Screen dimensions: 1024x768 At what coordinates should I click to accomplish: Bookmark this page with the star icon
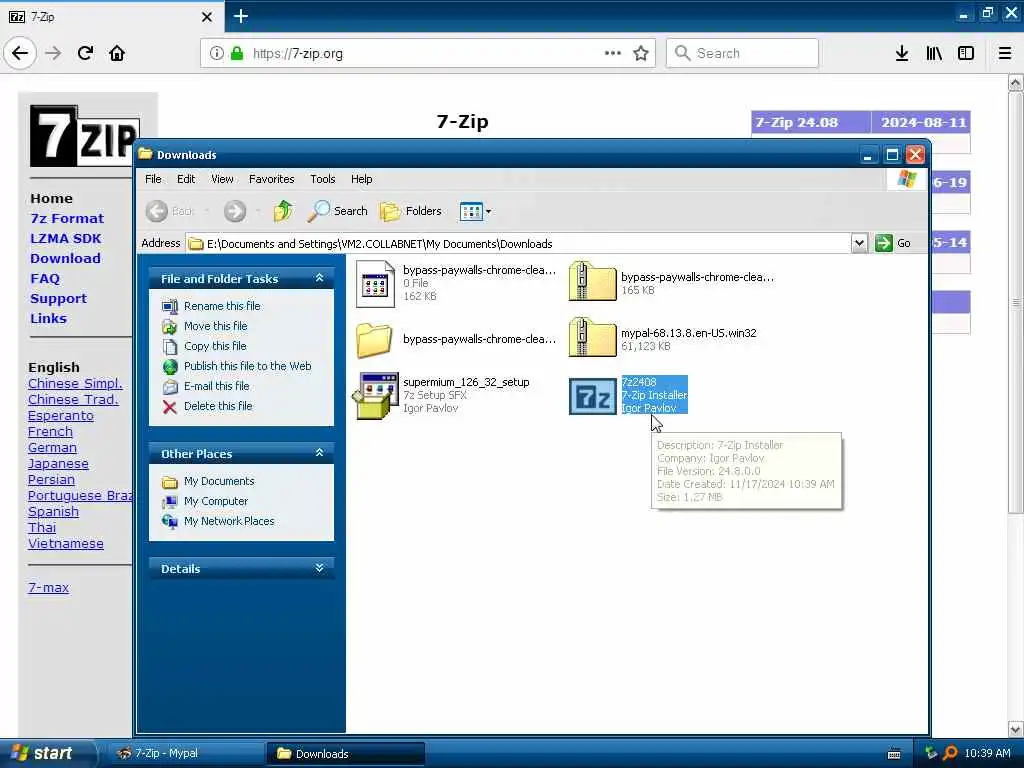tap(641, 54)
